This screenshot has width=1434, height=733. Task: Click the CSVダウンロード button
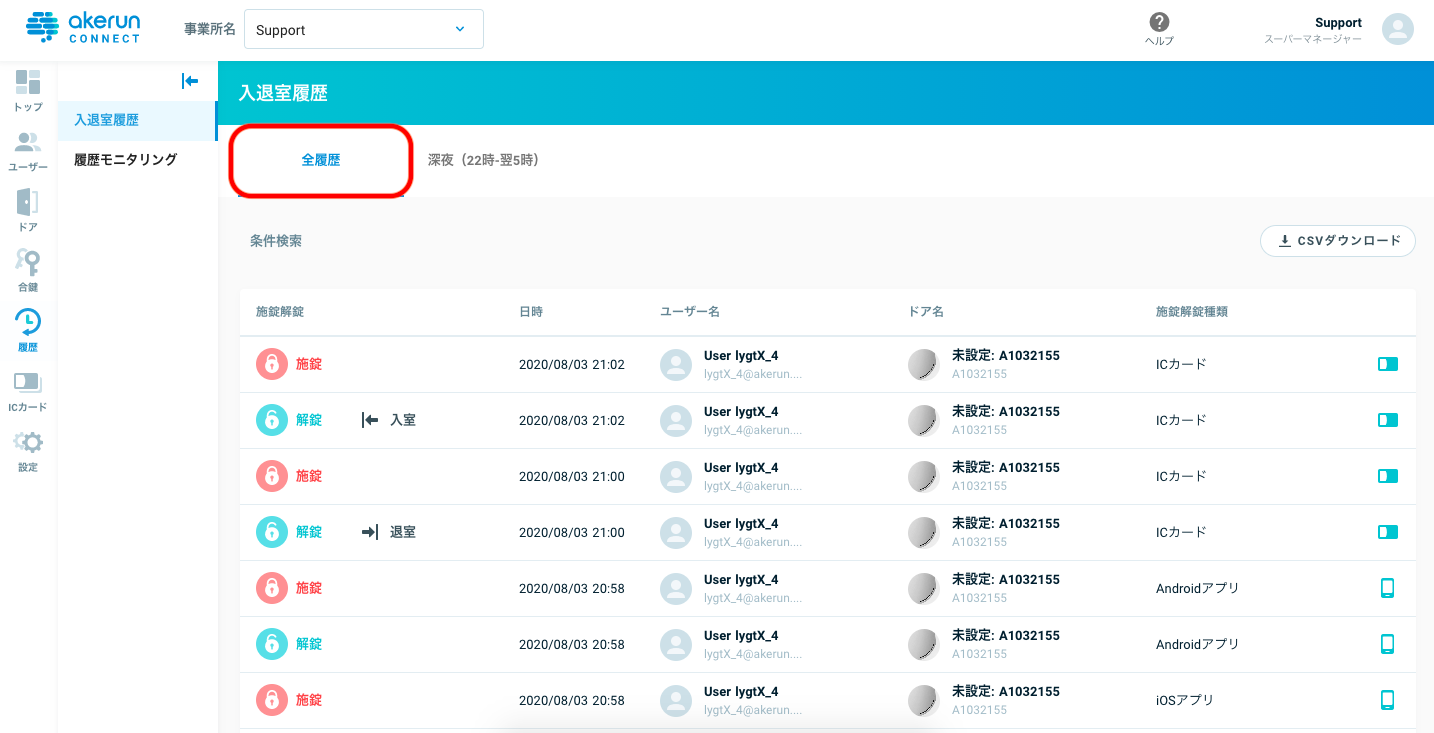1338,241
